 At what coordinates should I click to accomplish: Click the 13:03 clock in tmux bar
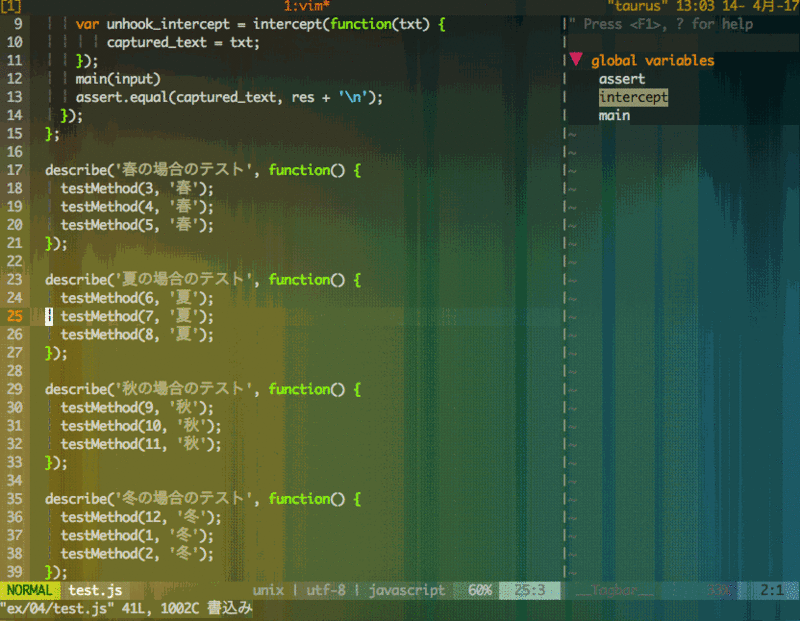tap(695, 6)
